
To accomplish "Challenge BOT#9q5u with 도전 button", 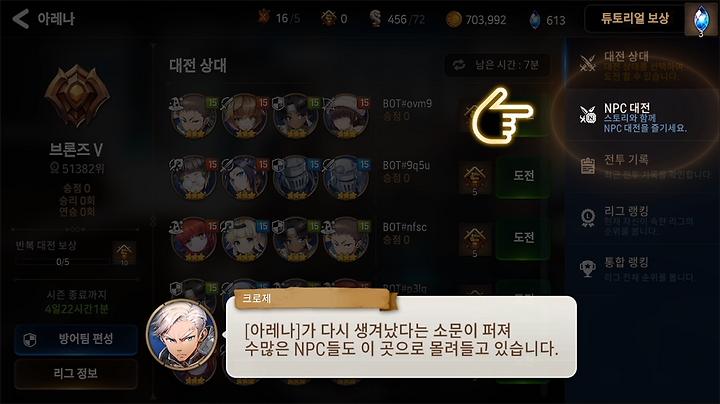I will (x=523, y=176).
